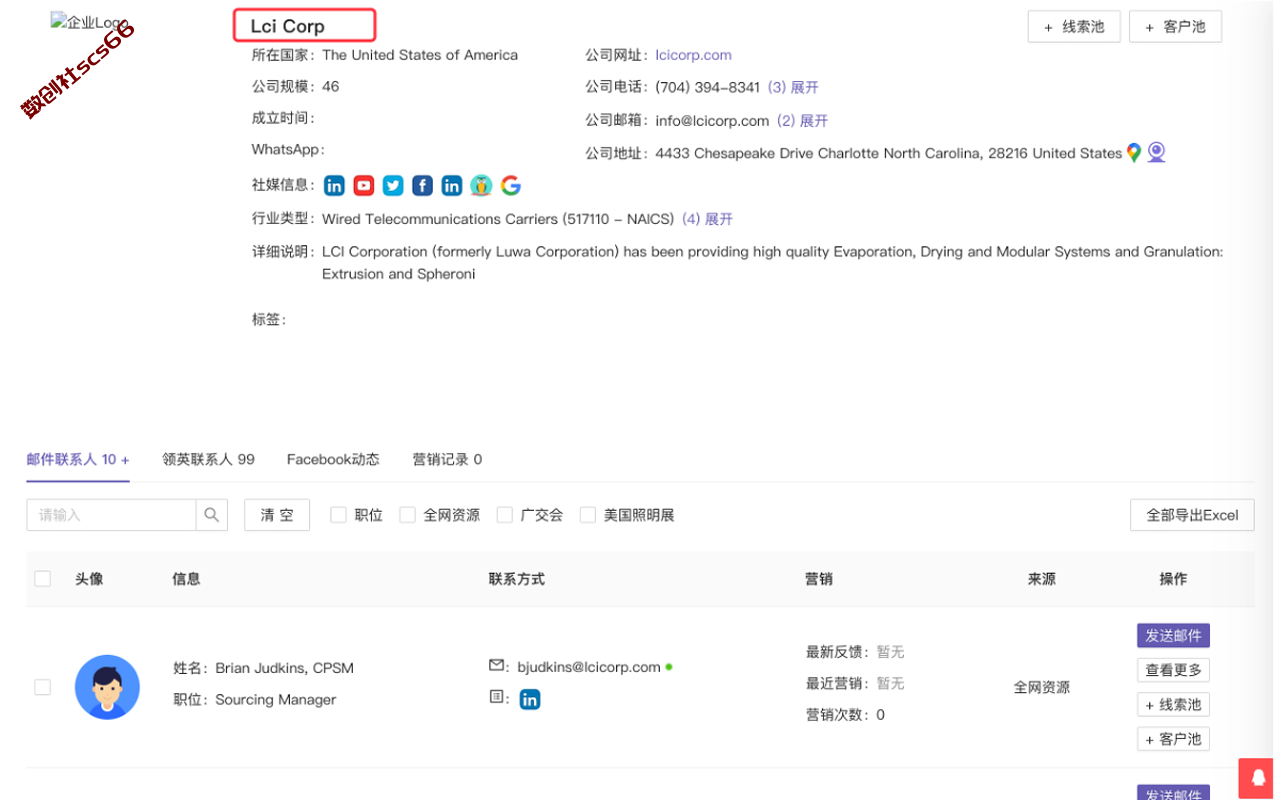The image size is (1280, 800).
Task: Add Brian Judkins to 线索池
Action: click(1173, 705)
